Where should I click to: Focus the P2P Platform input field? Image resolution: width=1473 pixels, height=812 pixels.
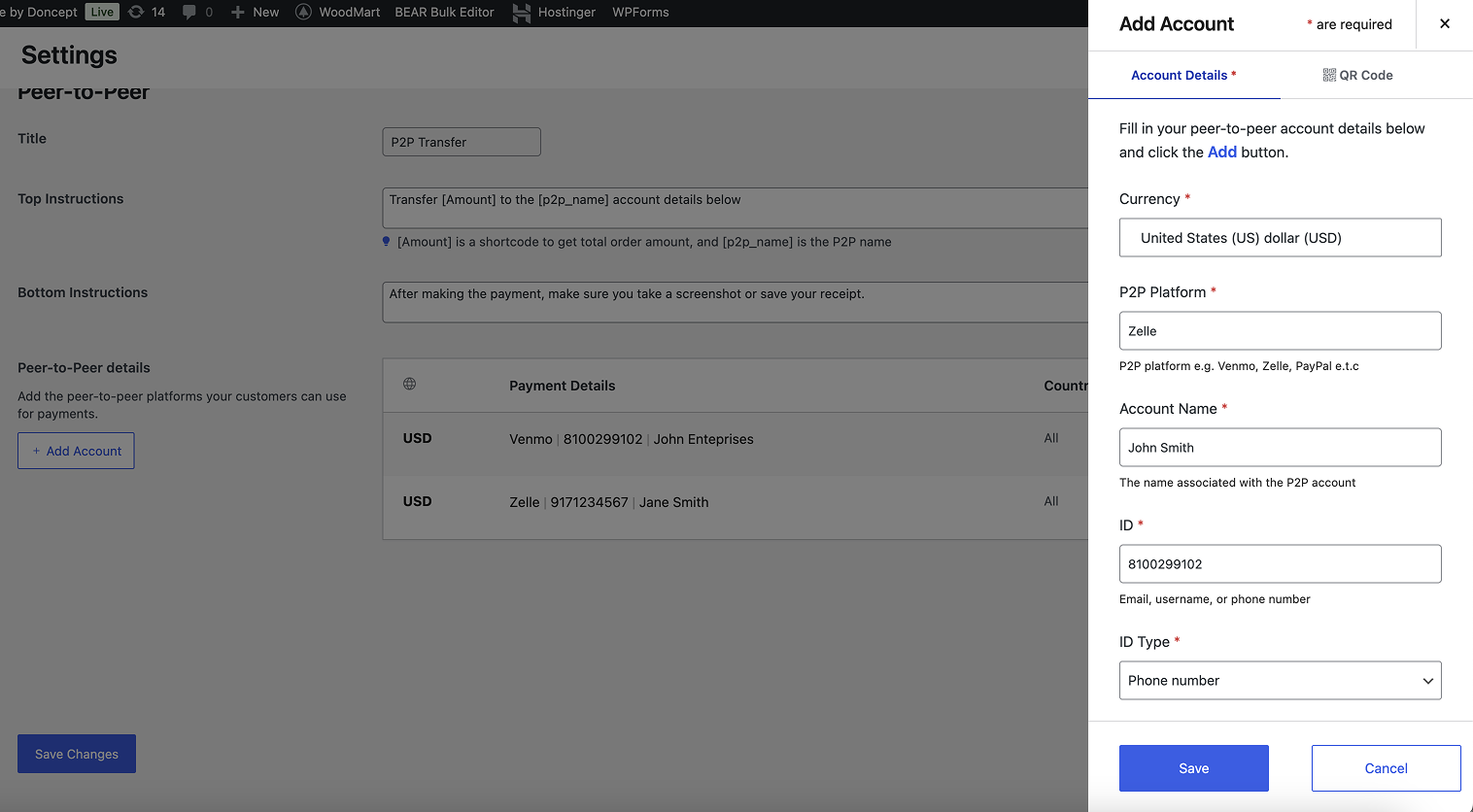point(1280,331)
